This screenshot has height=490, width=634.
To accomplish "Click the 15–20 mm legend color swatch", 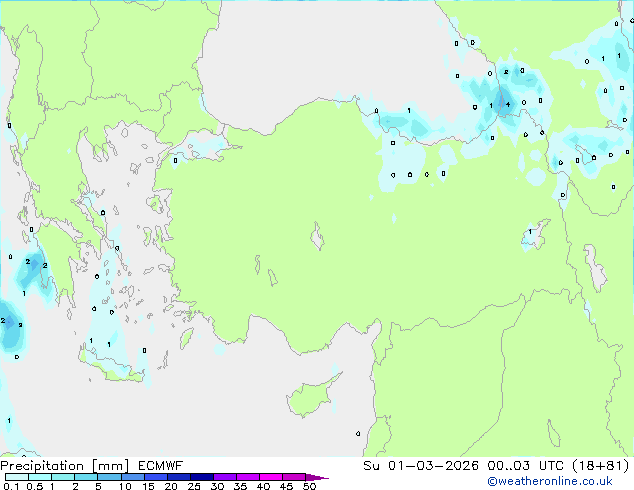I will (155, 477).
